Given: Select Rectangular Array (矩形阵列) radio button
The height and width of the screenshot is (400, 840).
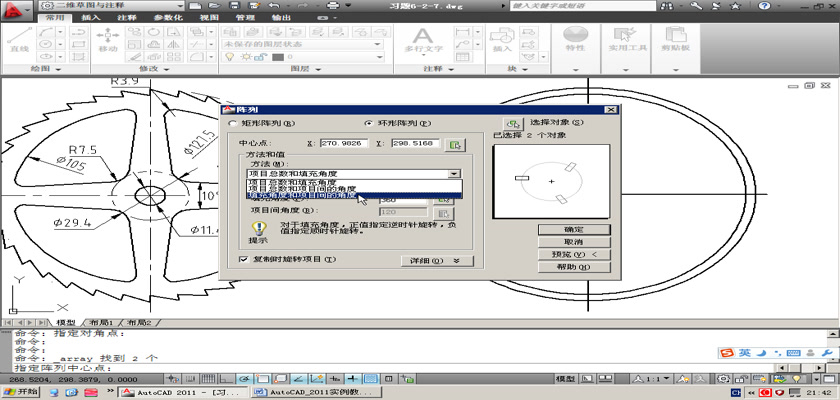Looking at the screenshot, I should (x=232, y=123).
